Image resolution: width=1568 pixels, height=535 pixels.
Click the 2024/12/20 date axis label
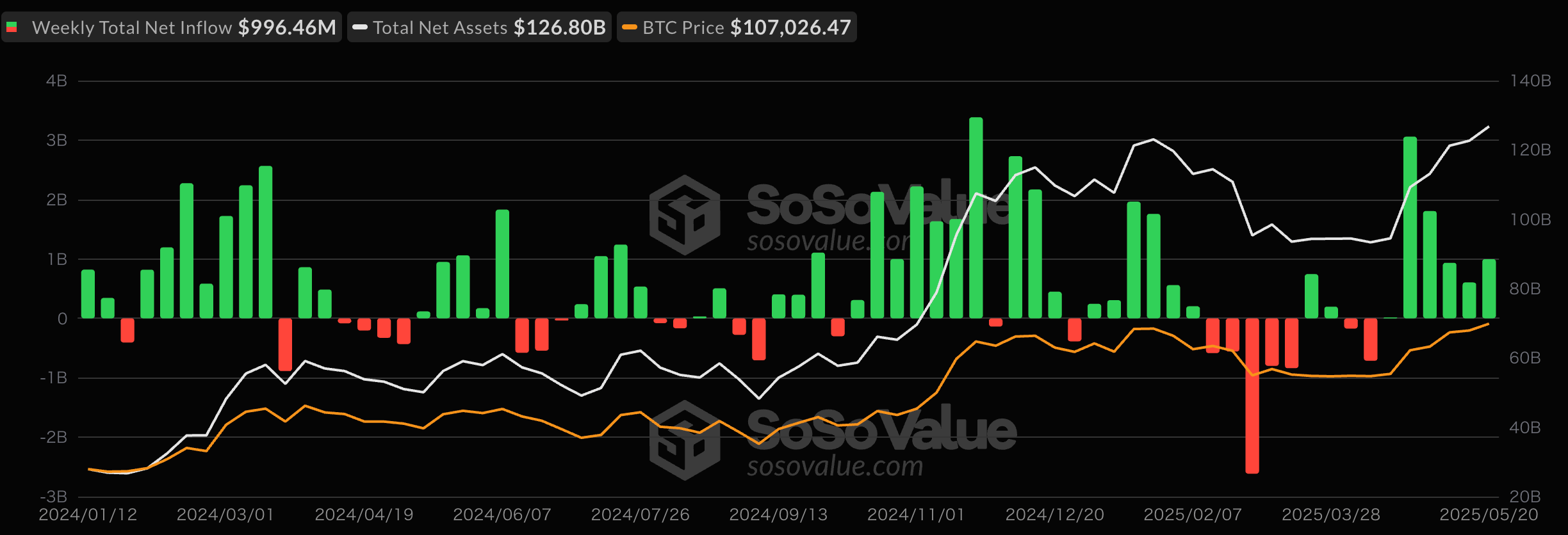1055,515
